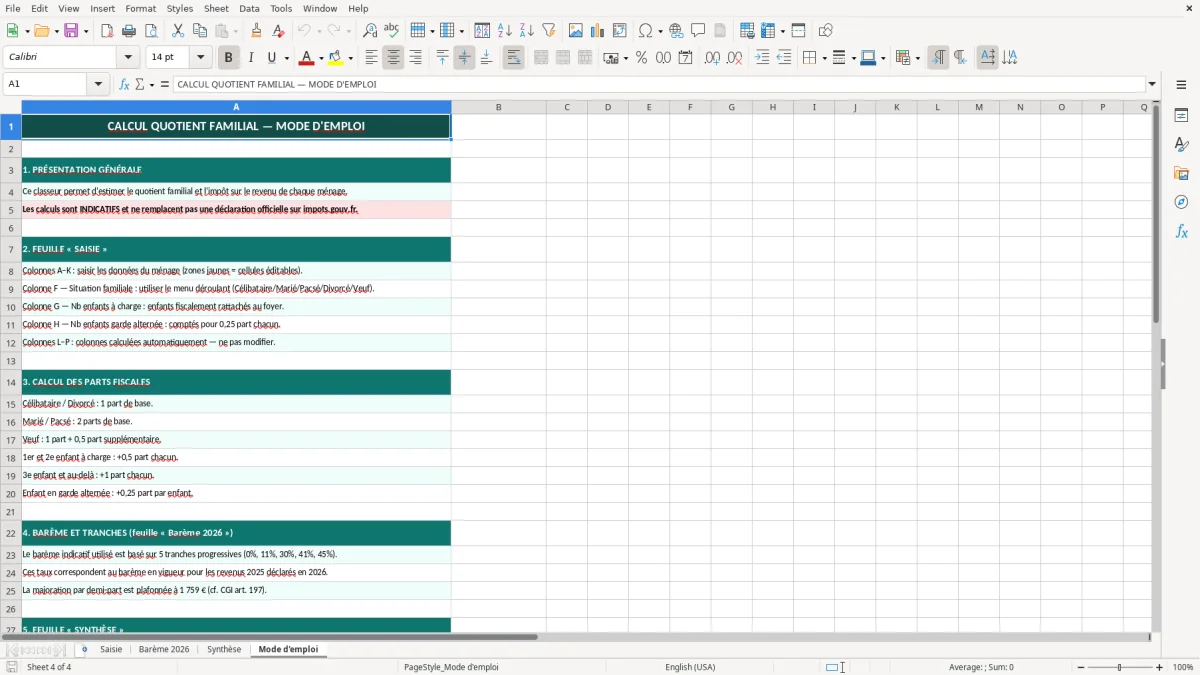This screenshot has height=675, width=1200.
Task: Click zoom out minus button
Action: tap(1081, 667)
